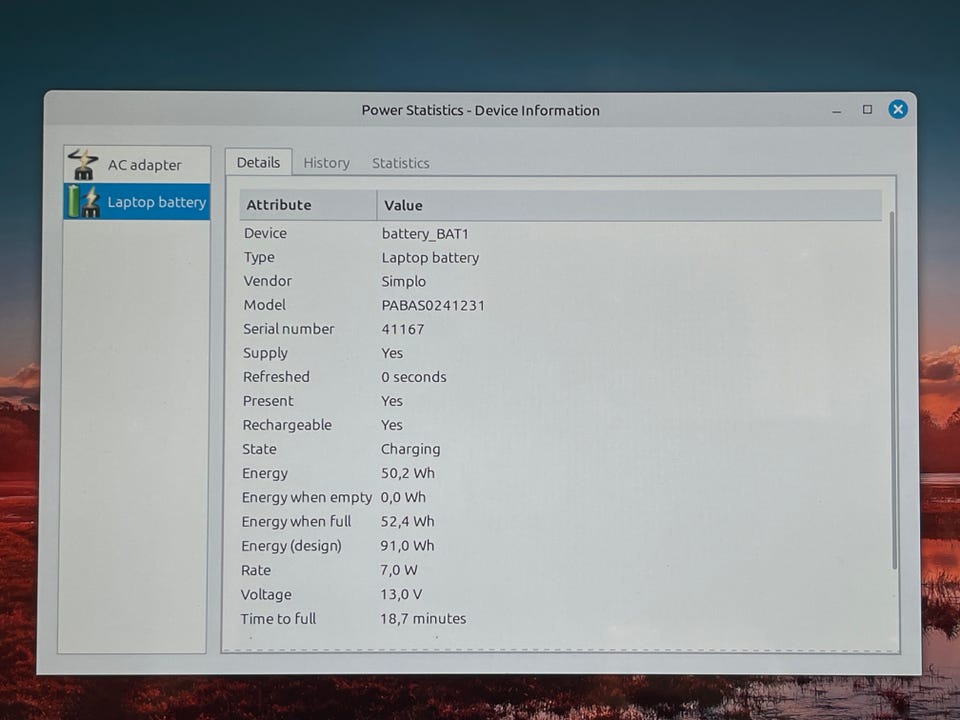Select the Laptop battery device entry

(137, 201)
